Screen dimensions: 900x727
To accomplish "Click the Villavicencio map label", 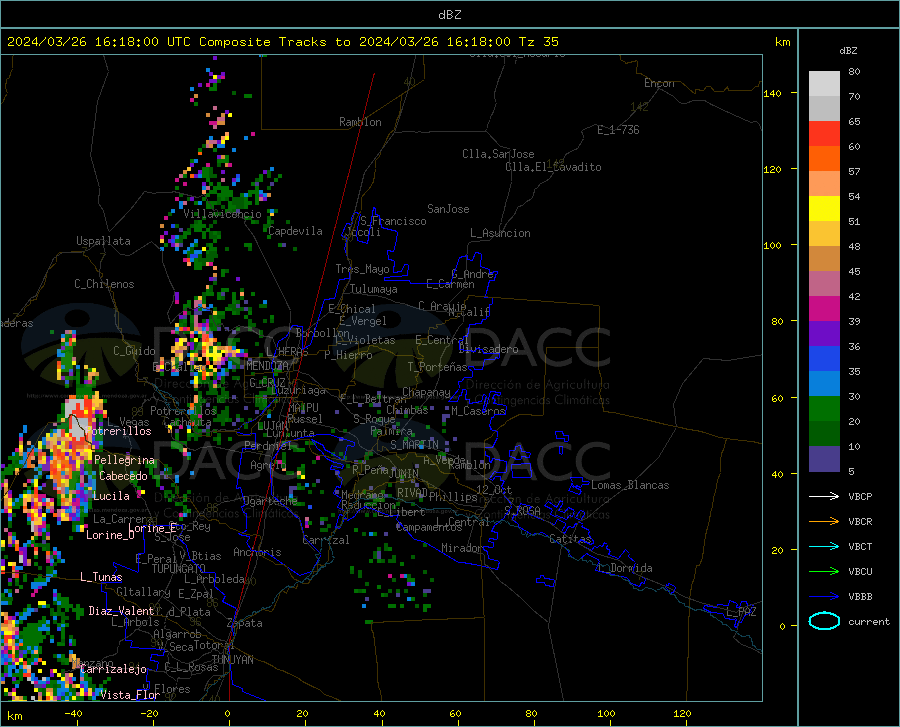I will [x=223, y=214].
